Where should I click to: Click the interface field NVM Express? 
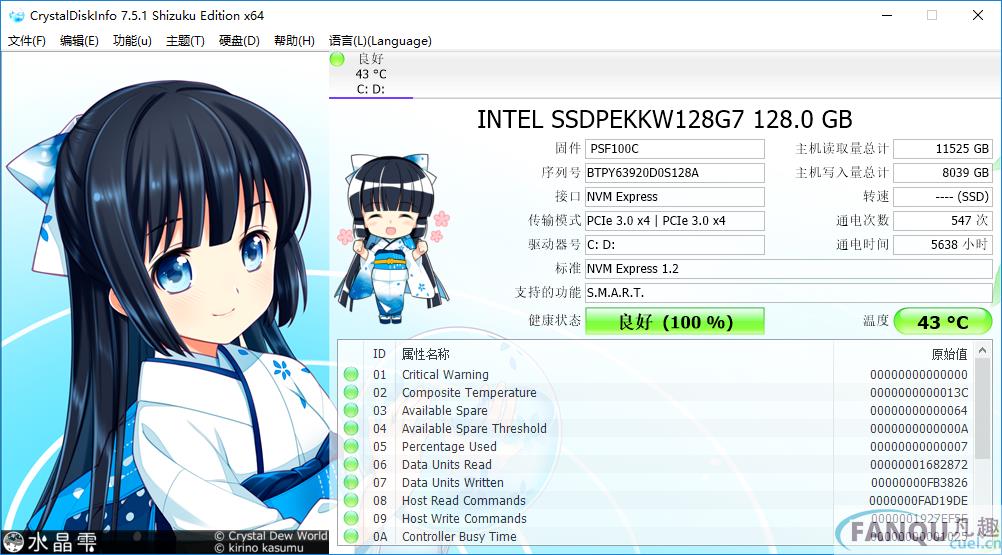click(675, 197)
